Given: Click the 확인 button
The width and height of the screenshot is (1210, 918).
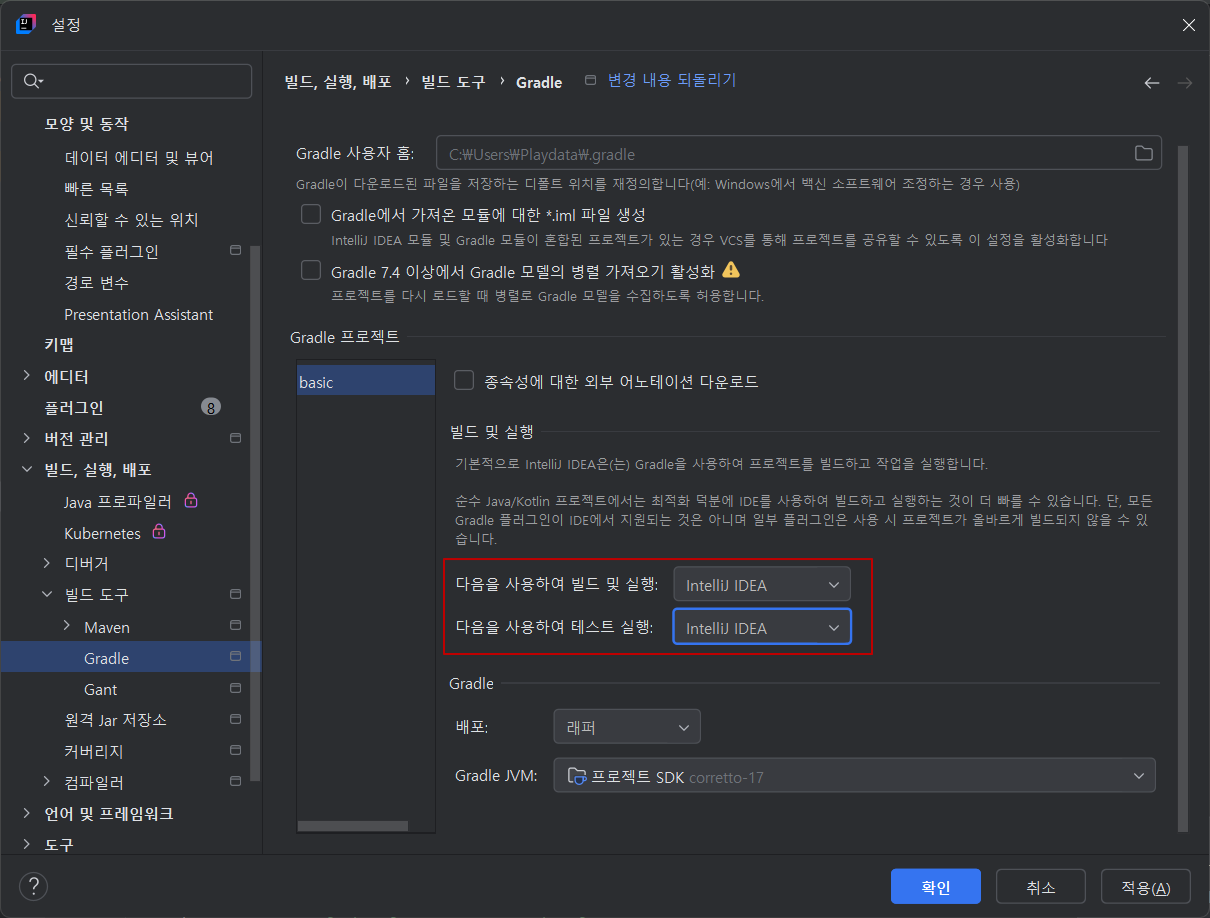Looking at the screenshot, I should 936,886.
